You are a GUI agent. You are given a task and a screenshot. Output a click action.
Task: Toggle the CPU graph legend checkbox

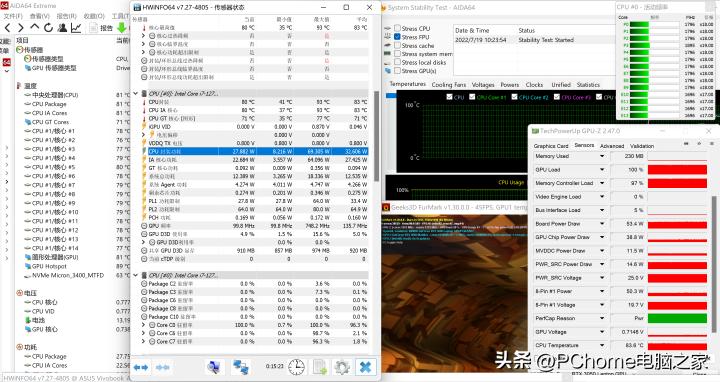pos(449,97)
